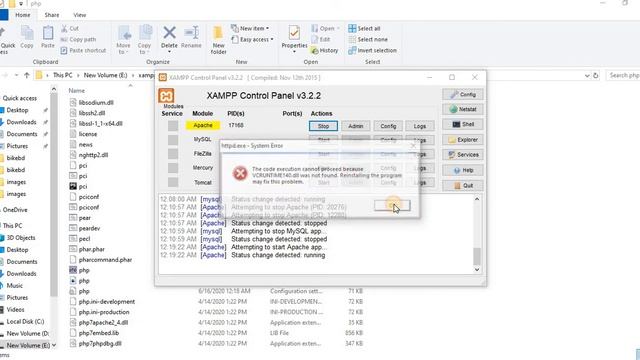Click Select all in the ribbon
Image resolution: width=640 pixels, height=360 pixels.
pos(364,29)
